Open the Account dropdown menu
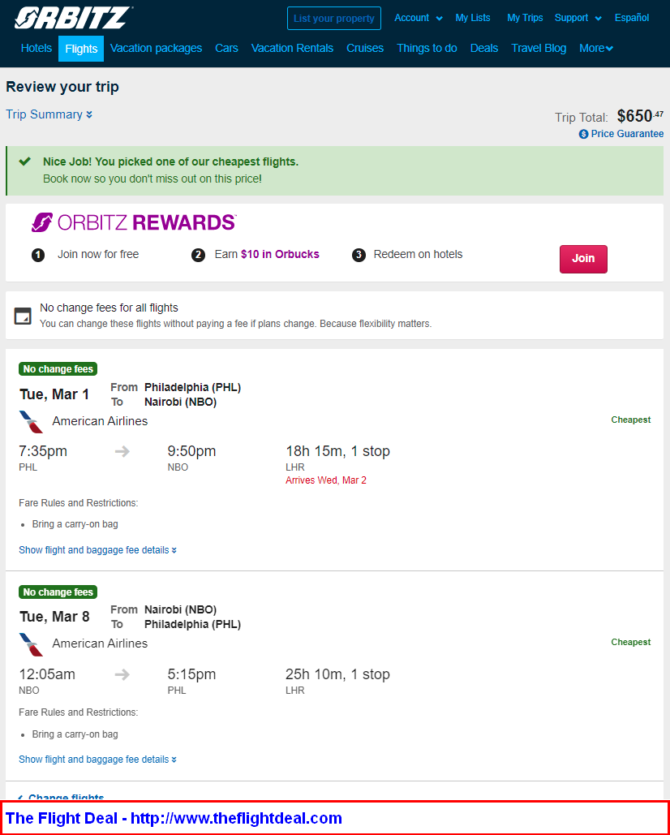Screen dimensions: 670x835 pos(418,18)
